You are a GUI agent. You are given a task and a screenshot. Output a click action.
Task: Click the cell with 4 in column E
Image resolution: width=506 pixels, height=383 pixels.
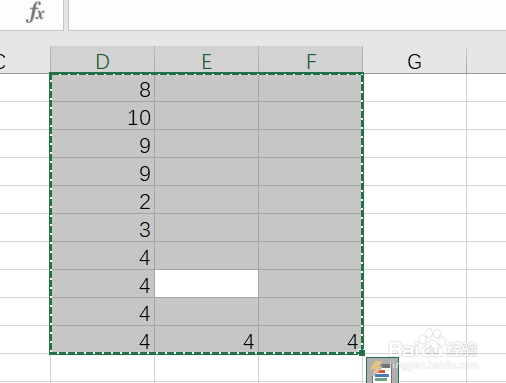206,339
